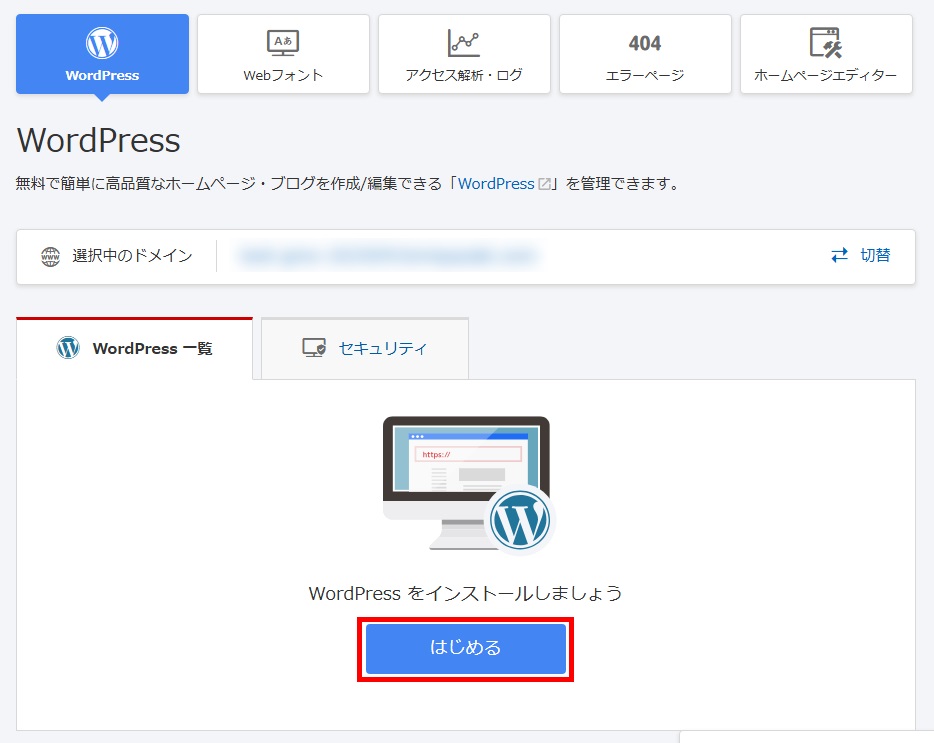Open the WordPress category card

[102, 54]
